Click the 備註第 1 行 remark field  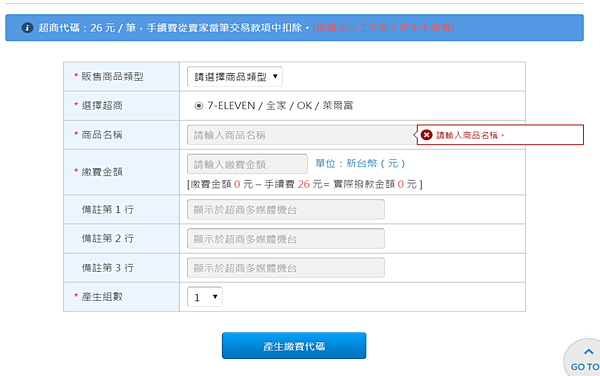coord(286,210)
